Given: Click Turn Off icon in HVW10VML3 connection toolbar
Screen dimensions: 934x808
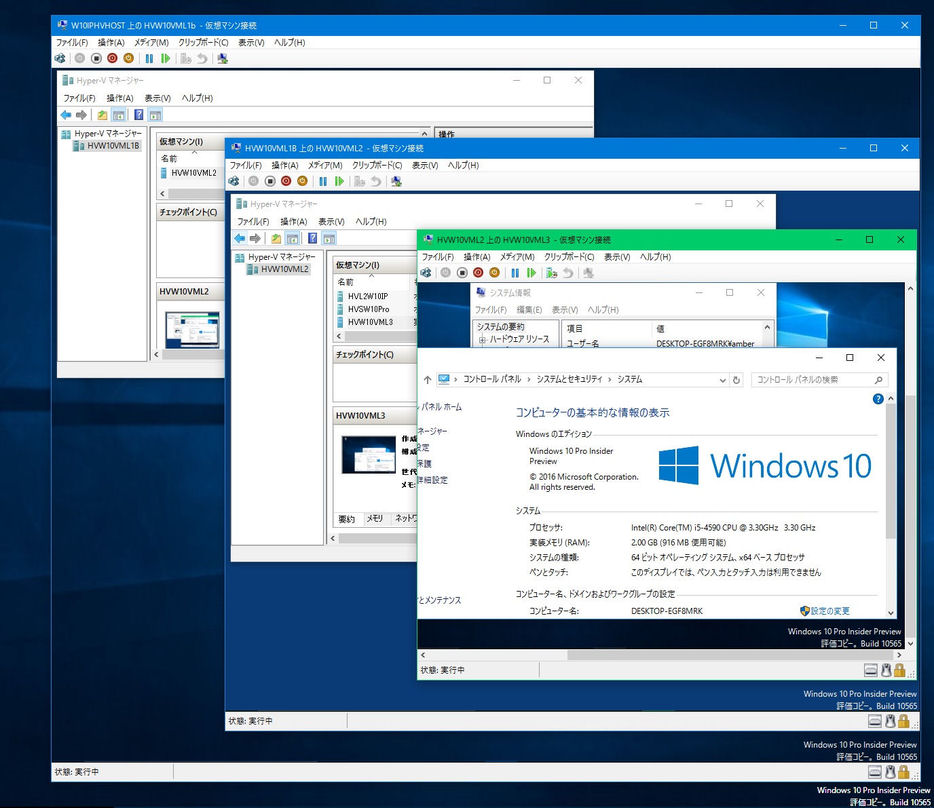Looking at the screenshot, I should click(462, 273).
